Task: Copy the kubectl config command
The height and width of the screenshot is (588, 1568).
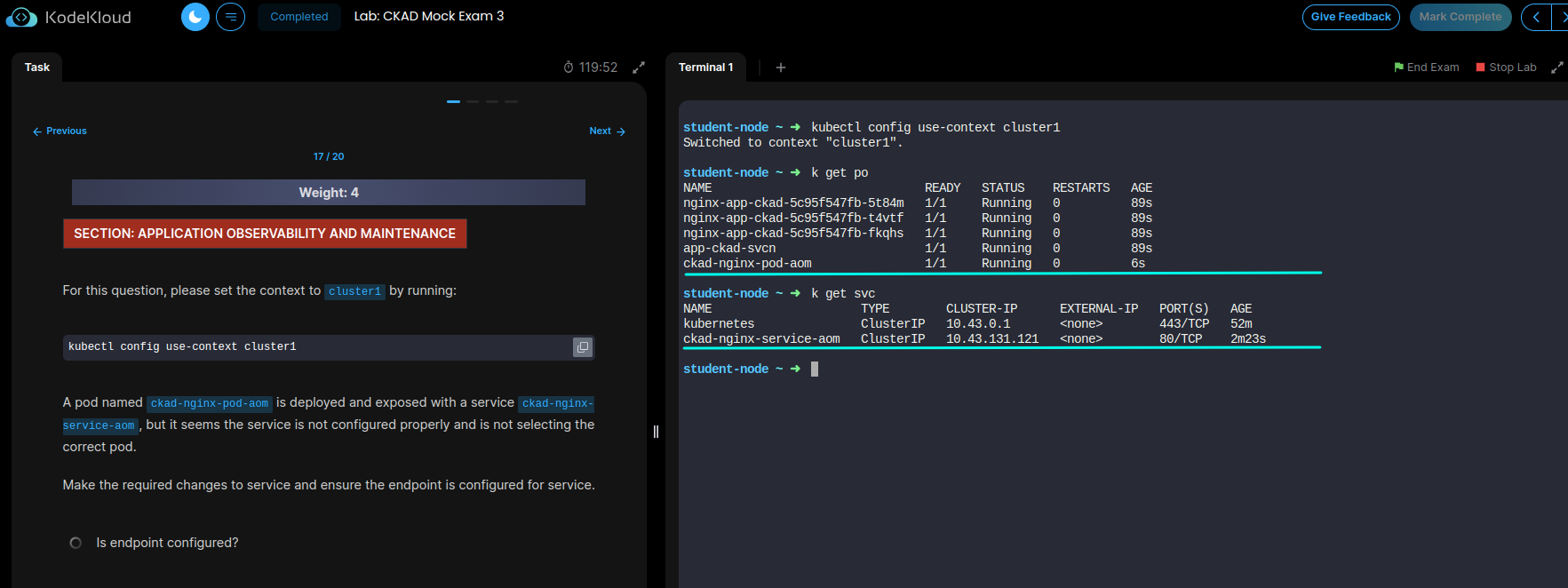Action: 583,347
